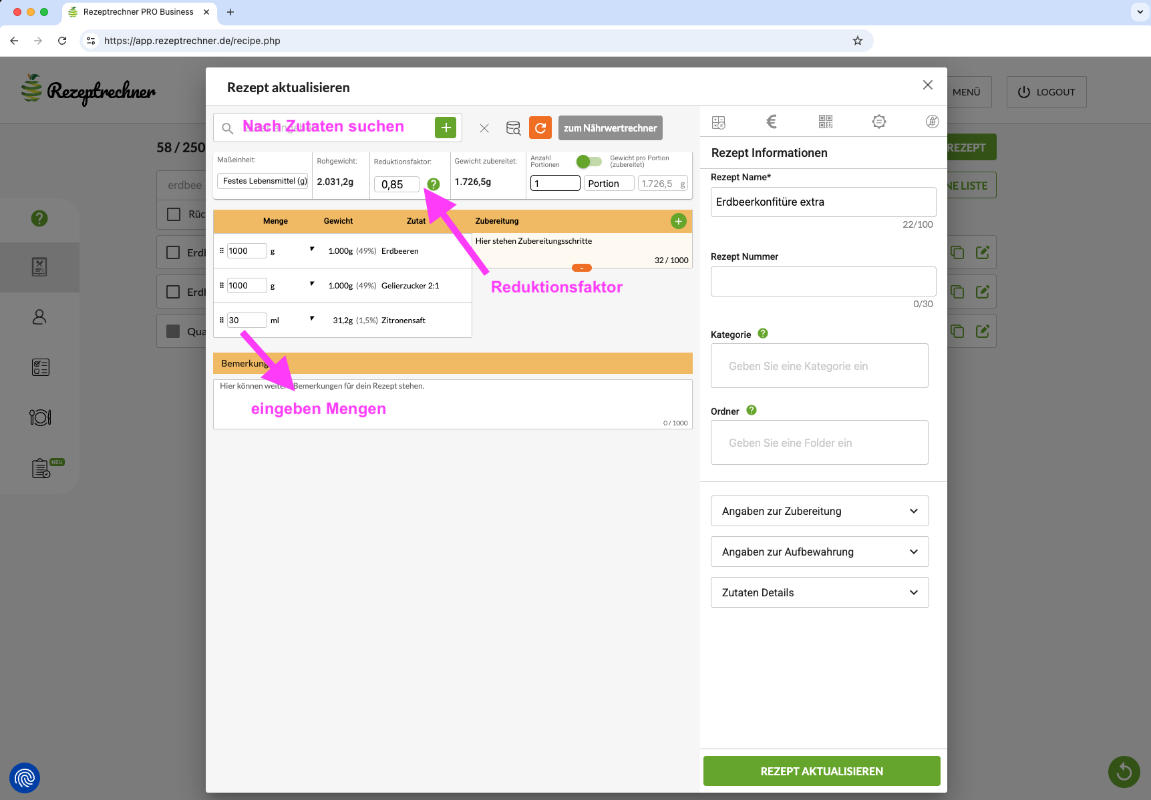Click the blue fingerprint icon bottom left
The height and width of the screenshot is (800, 1151).
click(x=25, y=777)
